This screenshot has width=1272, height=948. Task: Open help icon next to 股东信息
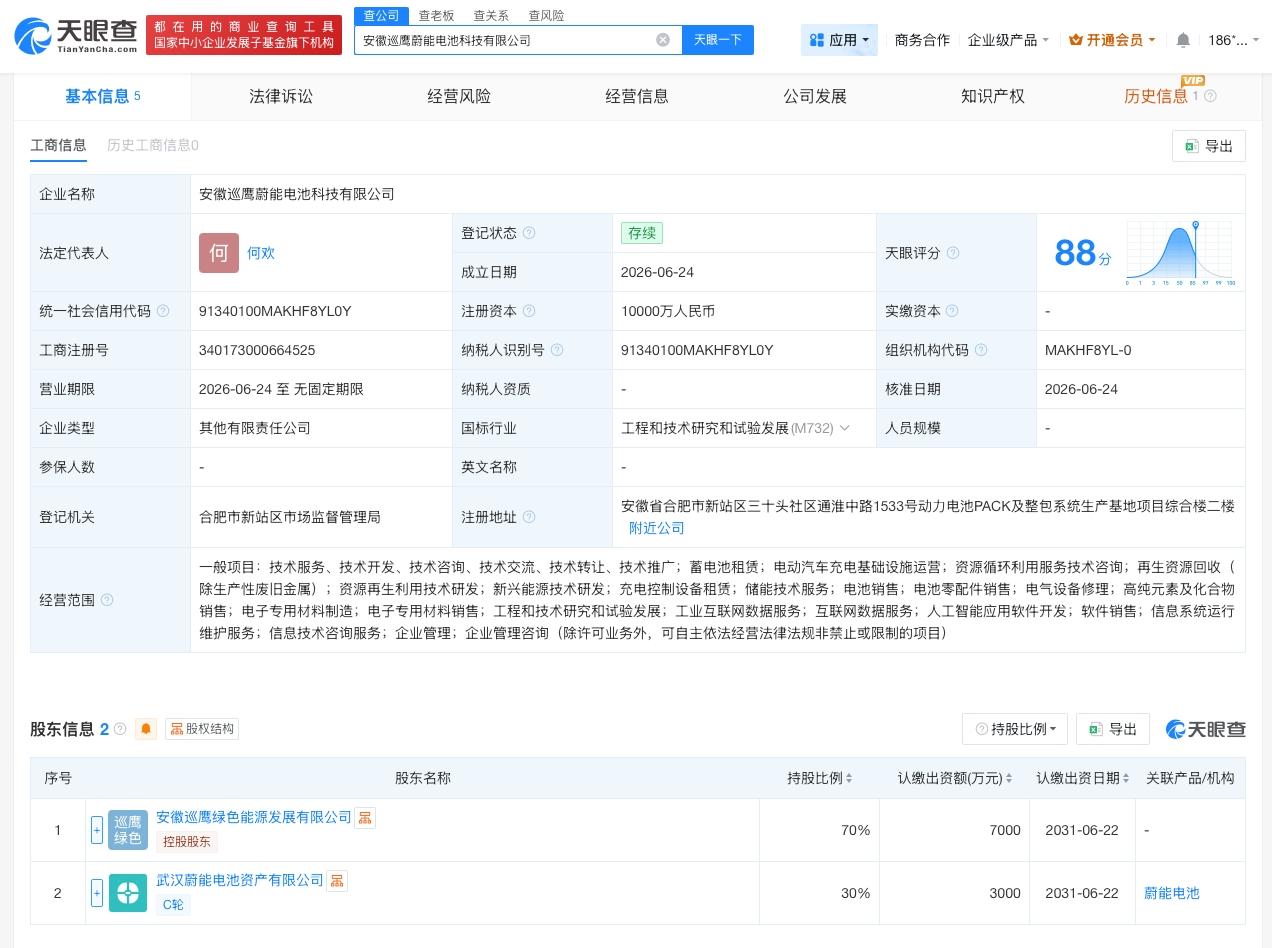(120, 729)
